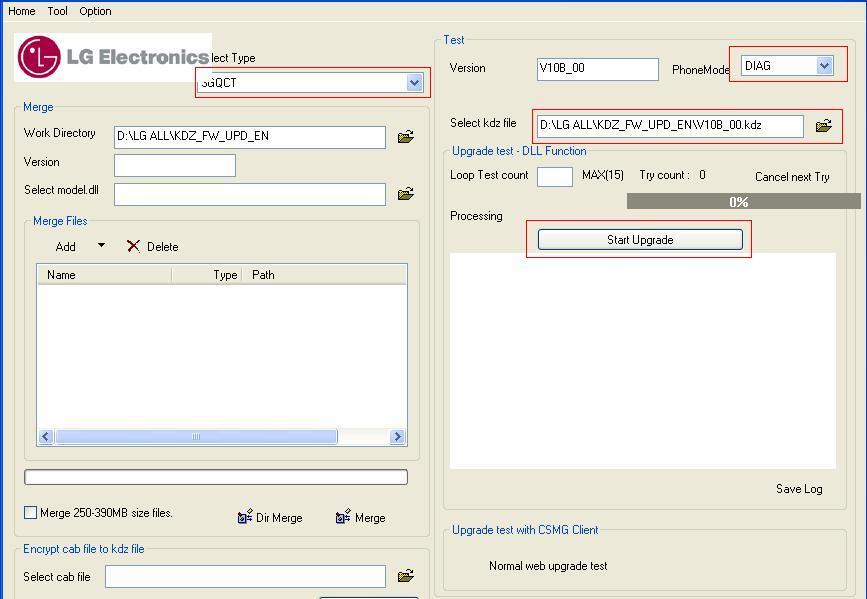Screen dimensions: 867x599
Task: Expand the Add dropdown arrow
Action: [x=101, y=246]
